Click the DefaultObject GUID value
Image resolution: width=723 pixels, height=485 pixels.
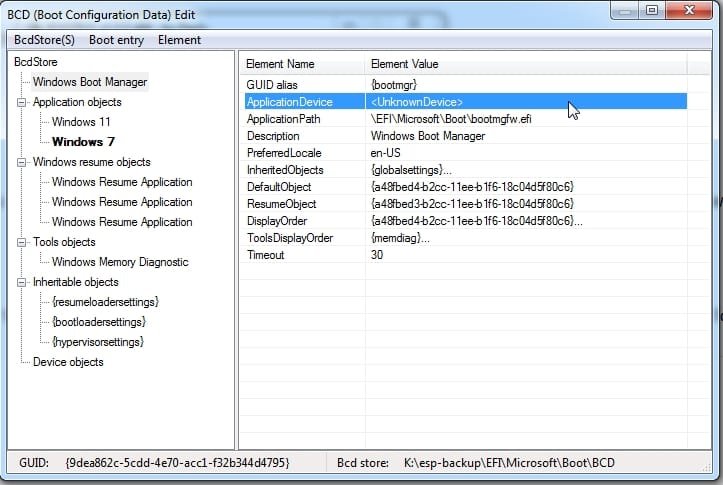[x=472, y=187]
